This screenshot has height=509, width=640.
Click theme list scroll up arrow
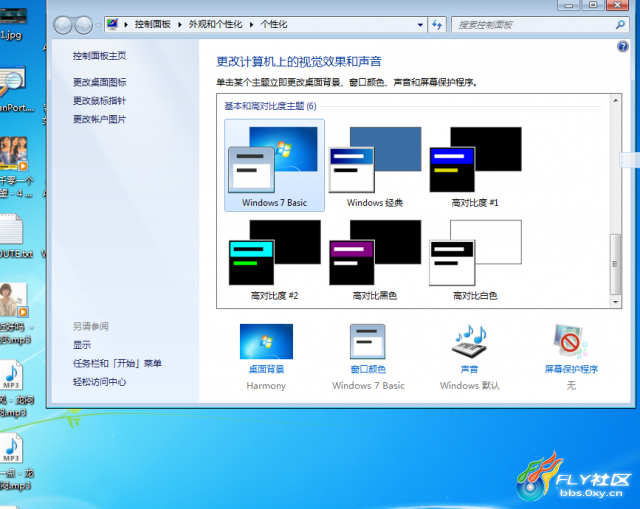pyautogui.click(x=616, y=100)
